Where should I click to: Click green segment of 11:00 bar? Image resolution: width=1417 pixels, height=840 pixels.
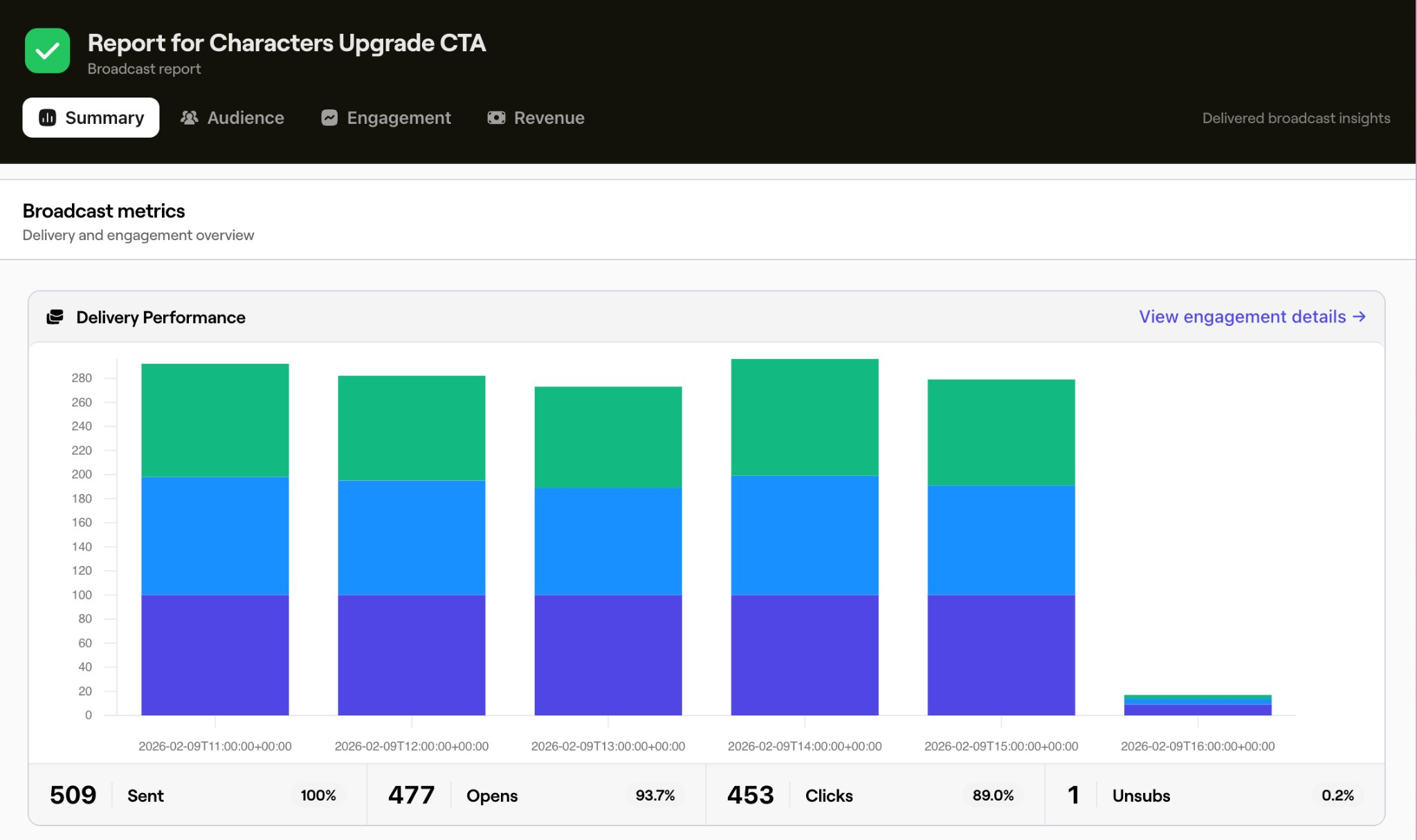214,420
